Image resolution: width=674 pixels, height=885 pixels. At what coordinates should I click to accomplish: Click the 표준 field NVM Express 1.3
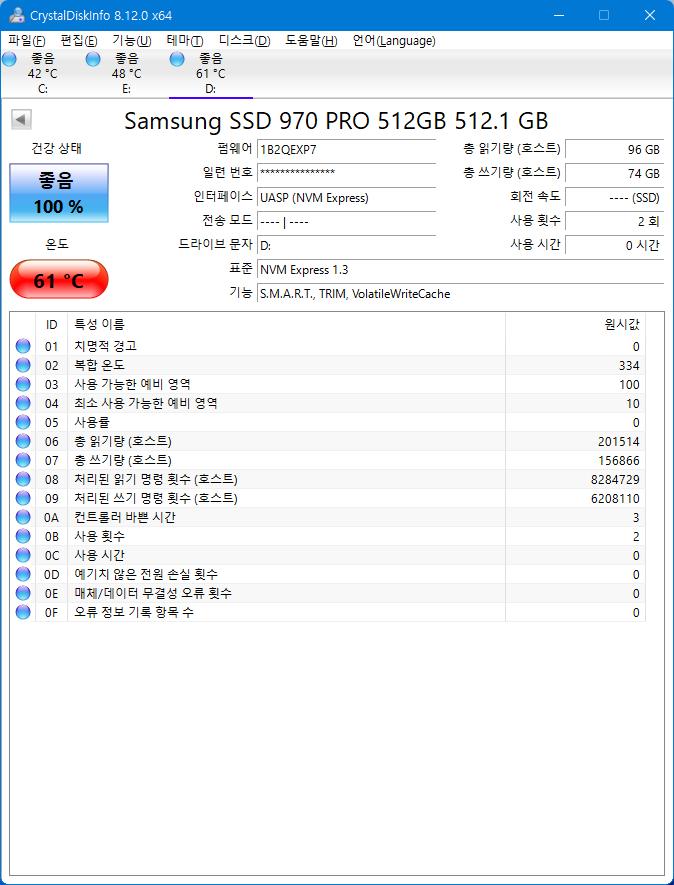point(461,269)
